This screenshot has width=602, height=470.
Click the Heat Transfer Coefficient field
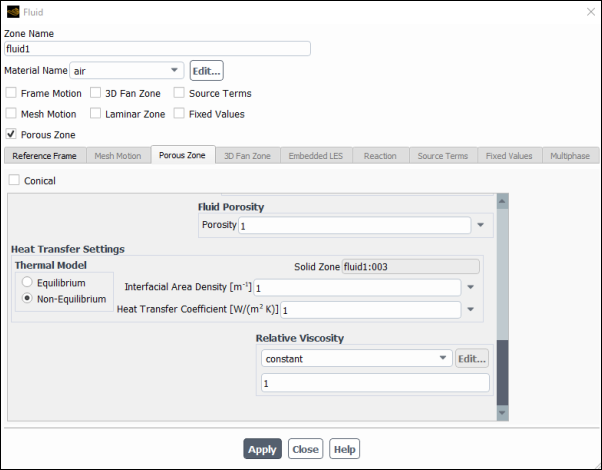(x=371, y=310)
